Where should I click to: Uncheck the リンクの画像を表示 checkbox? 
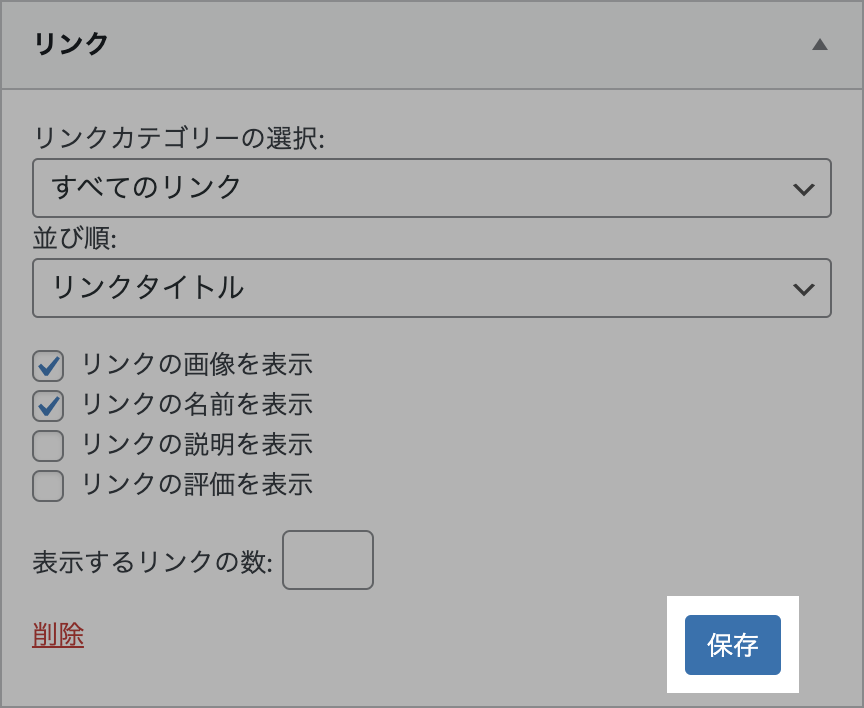tap(48, 366)
